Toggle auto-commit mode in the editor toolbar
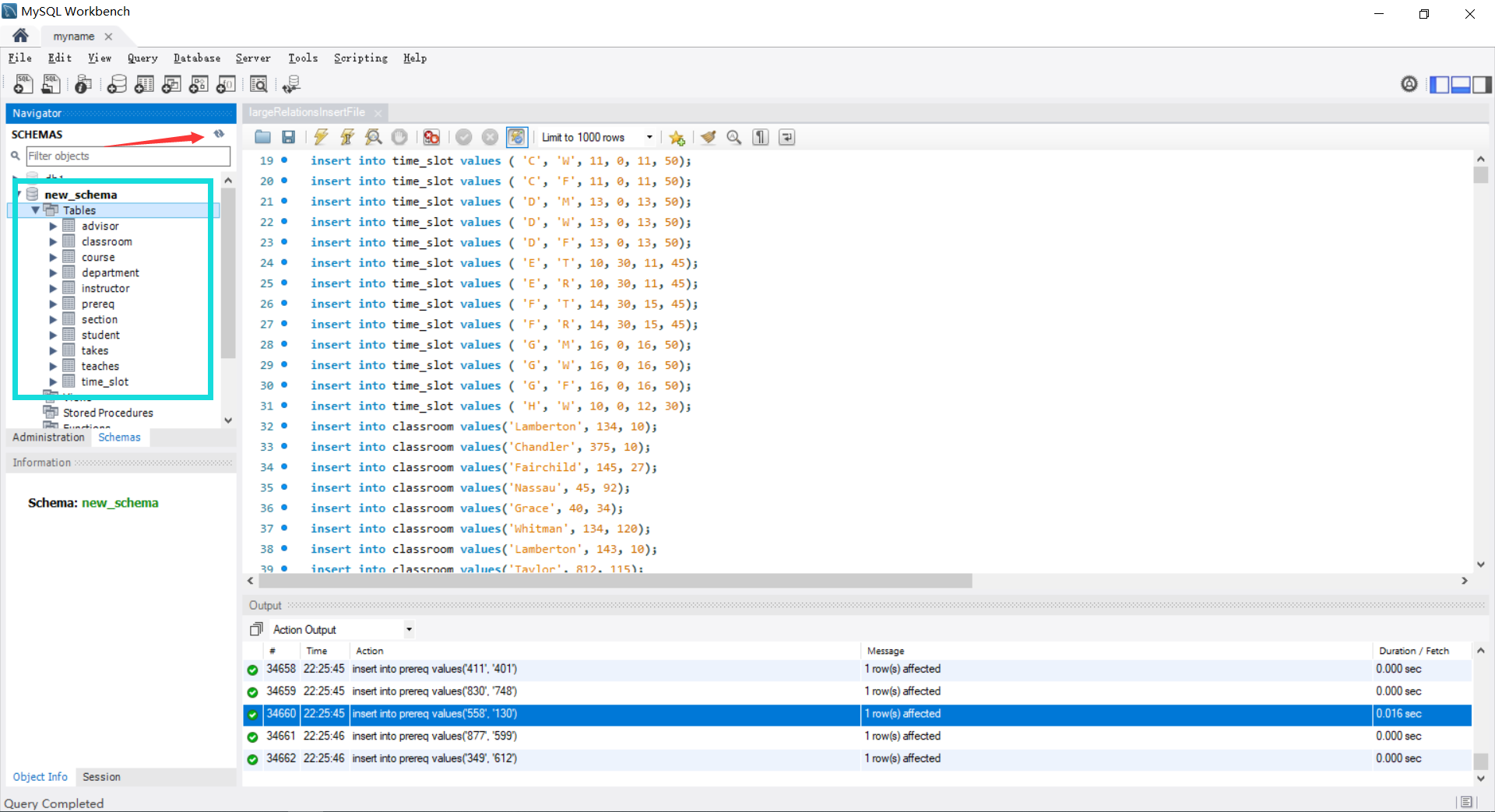1495x812 pixels. pos(516,137)
